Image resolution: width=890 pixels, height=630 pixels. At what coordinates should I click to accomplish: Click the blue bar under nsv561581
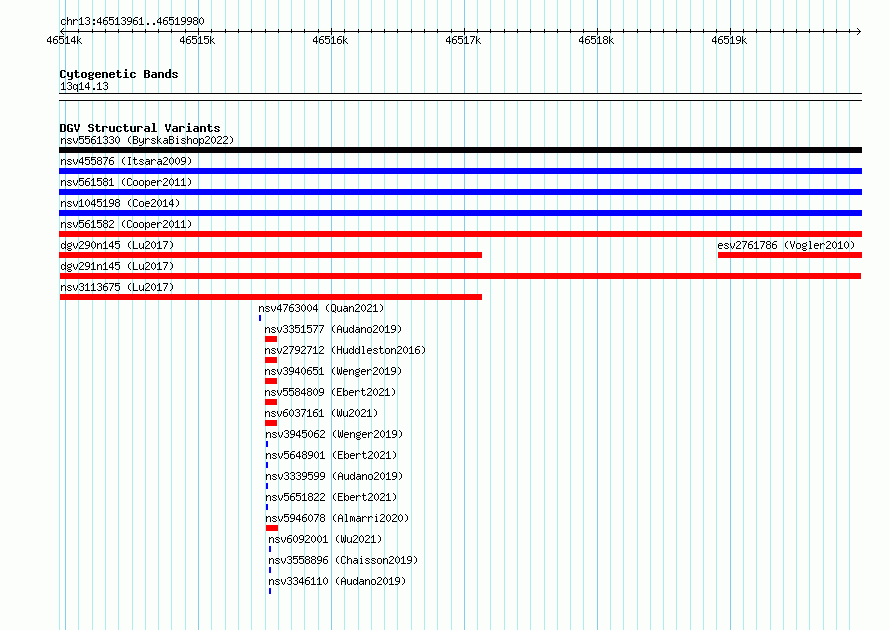[460, 192]
